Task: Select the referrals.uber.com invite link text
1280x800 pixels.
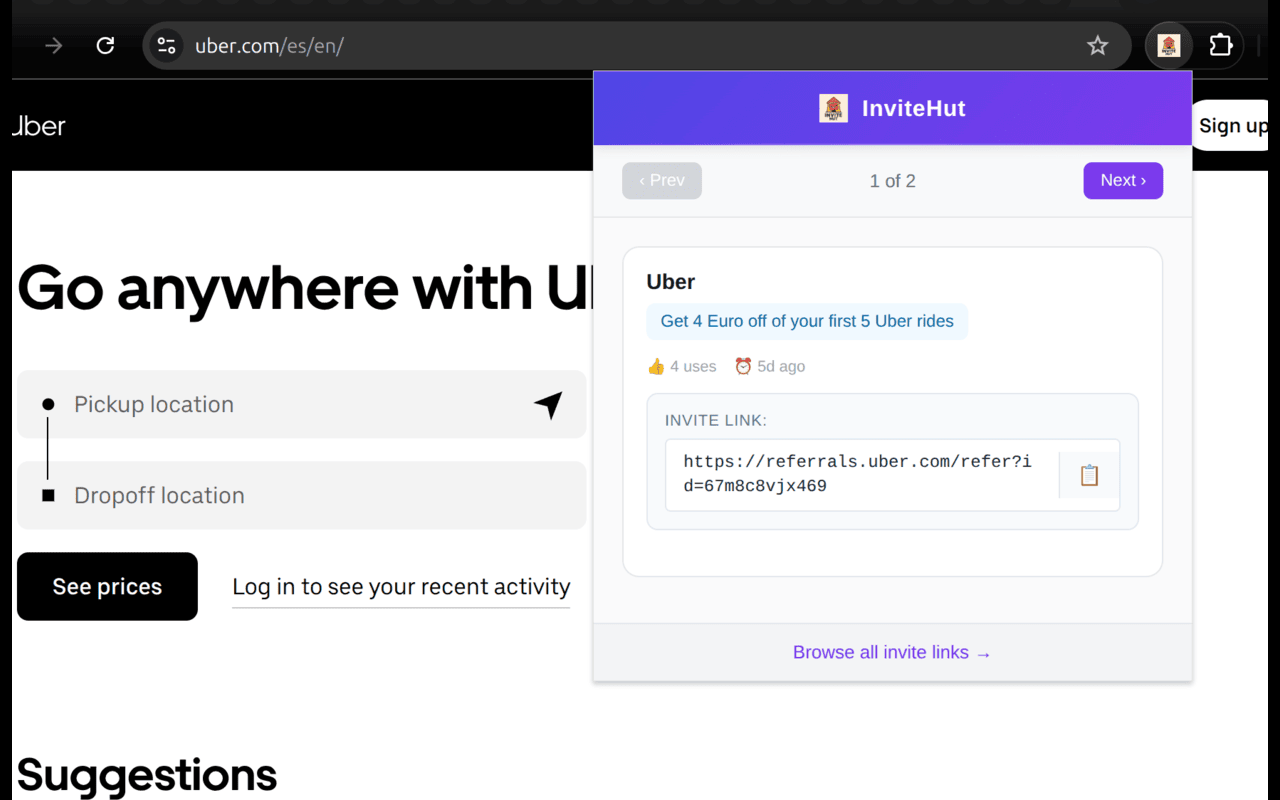Action: point(857,474)
